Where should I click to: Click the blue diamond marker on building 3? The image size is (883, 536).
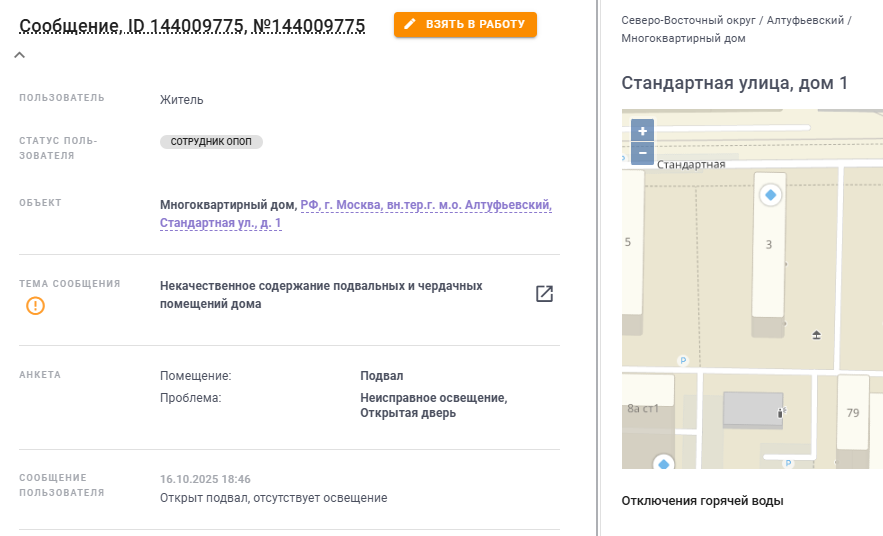(x=770, y=195)
